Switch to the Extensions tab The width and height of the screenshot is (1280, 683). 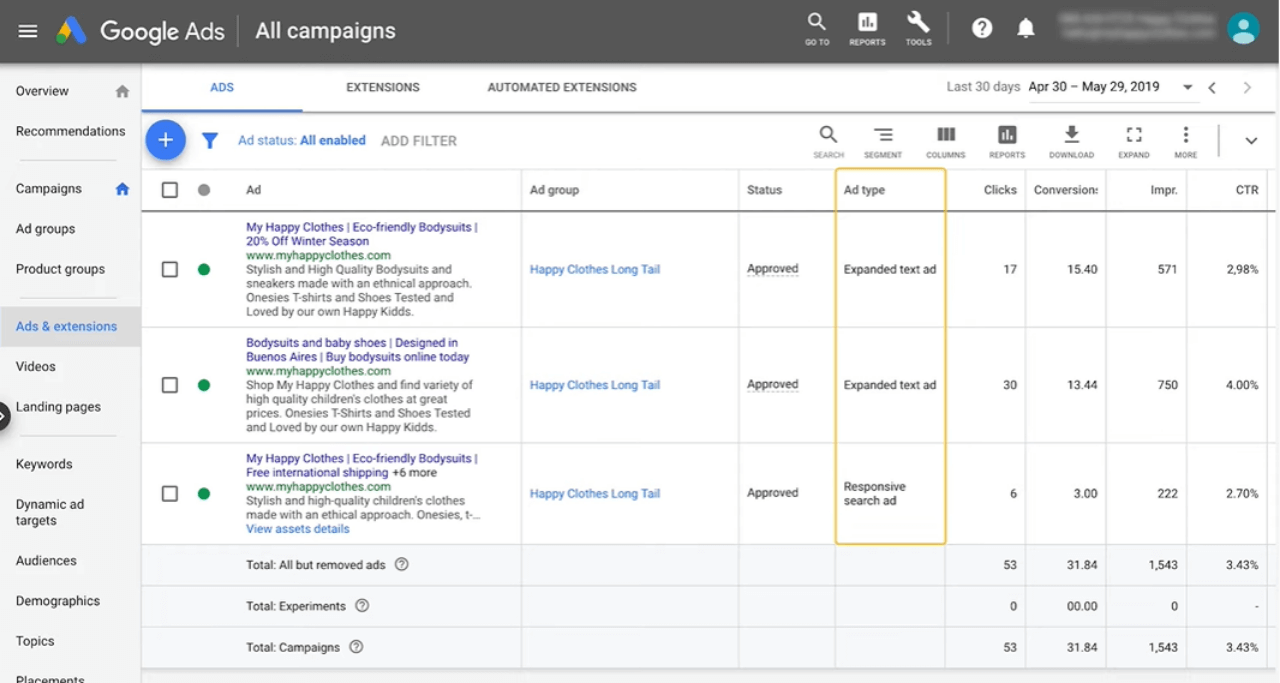(383, 88)
